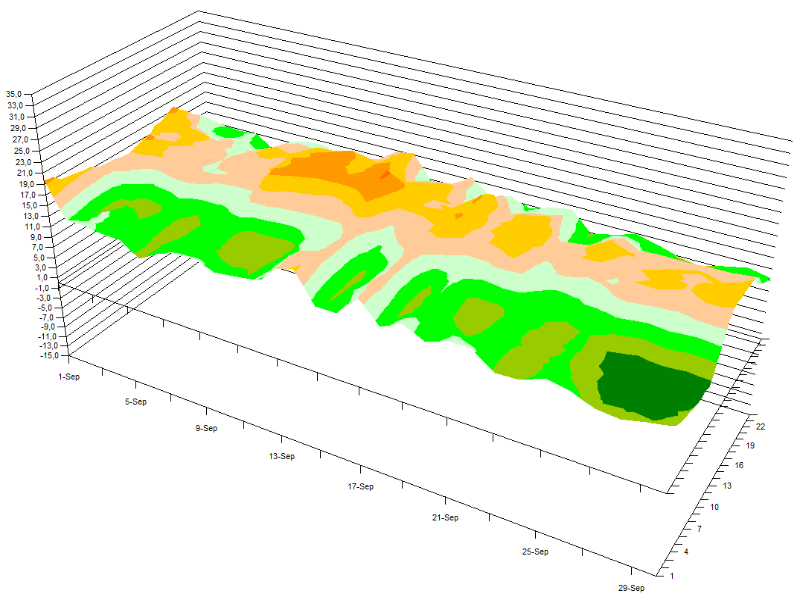The width and height of the screenshot is (800, 600).
Task: Click the 25-Sep date axis label
Action: [x=535, y=551]
